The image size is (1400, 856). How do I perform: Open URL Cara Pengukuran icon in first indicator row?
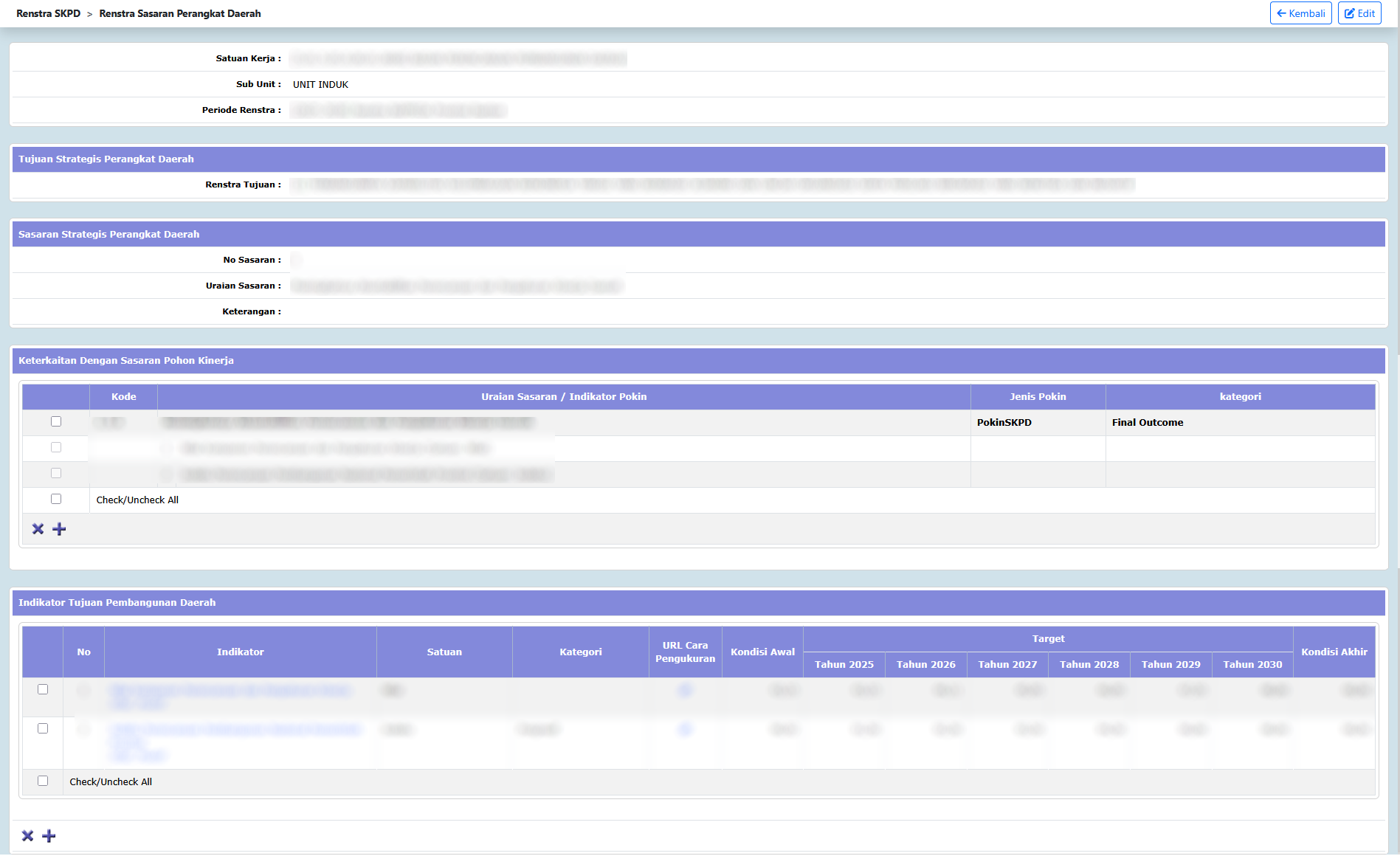685,691
